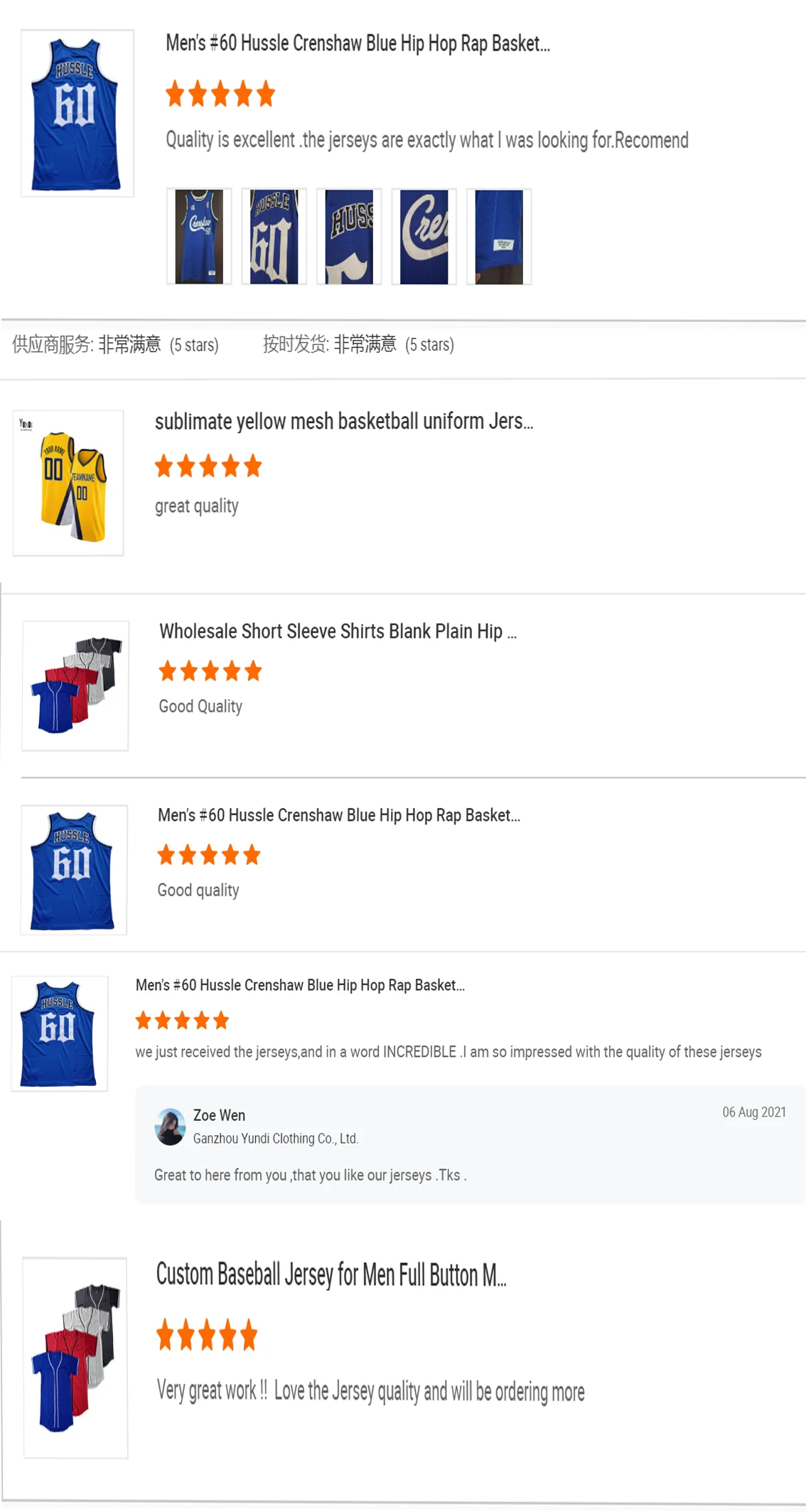The width and height of the screenshot is (806, 1512).
Task: Click product image next to Custom Baseball Jersey
Action: (75, 1357)
